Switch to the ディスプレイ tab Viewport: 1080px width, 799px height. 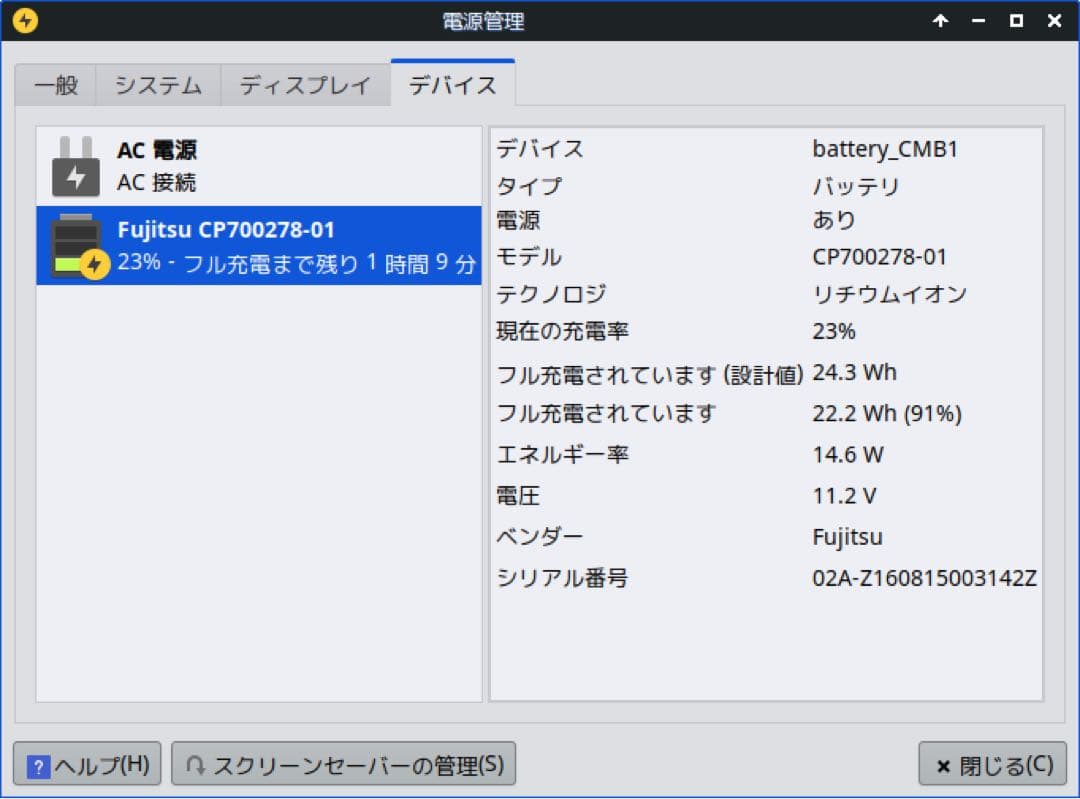305,85
